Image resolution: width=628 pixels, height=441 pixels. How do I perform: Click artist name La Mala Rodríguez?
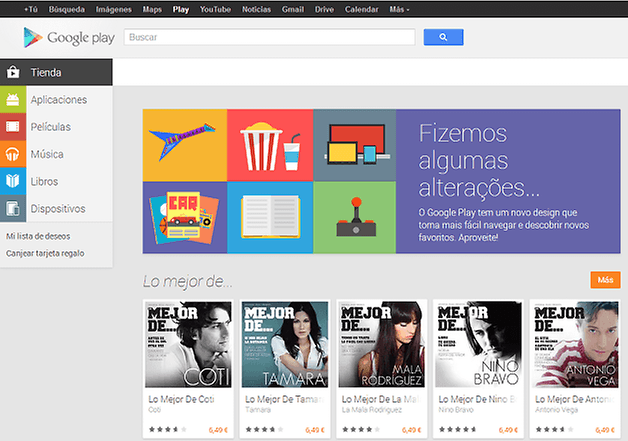372,410
